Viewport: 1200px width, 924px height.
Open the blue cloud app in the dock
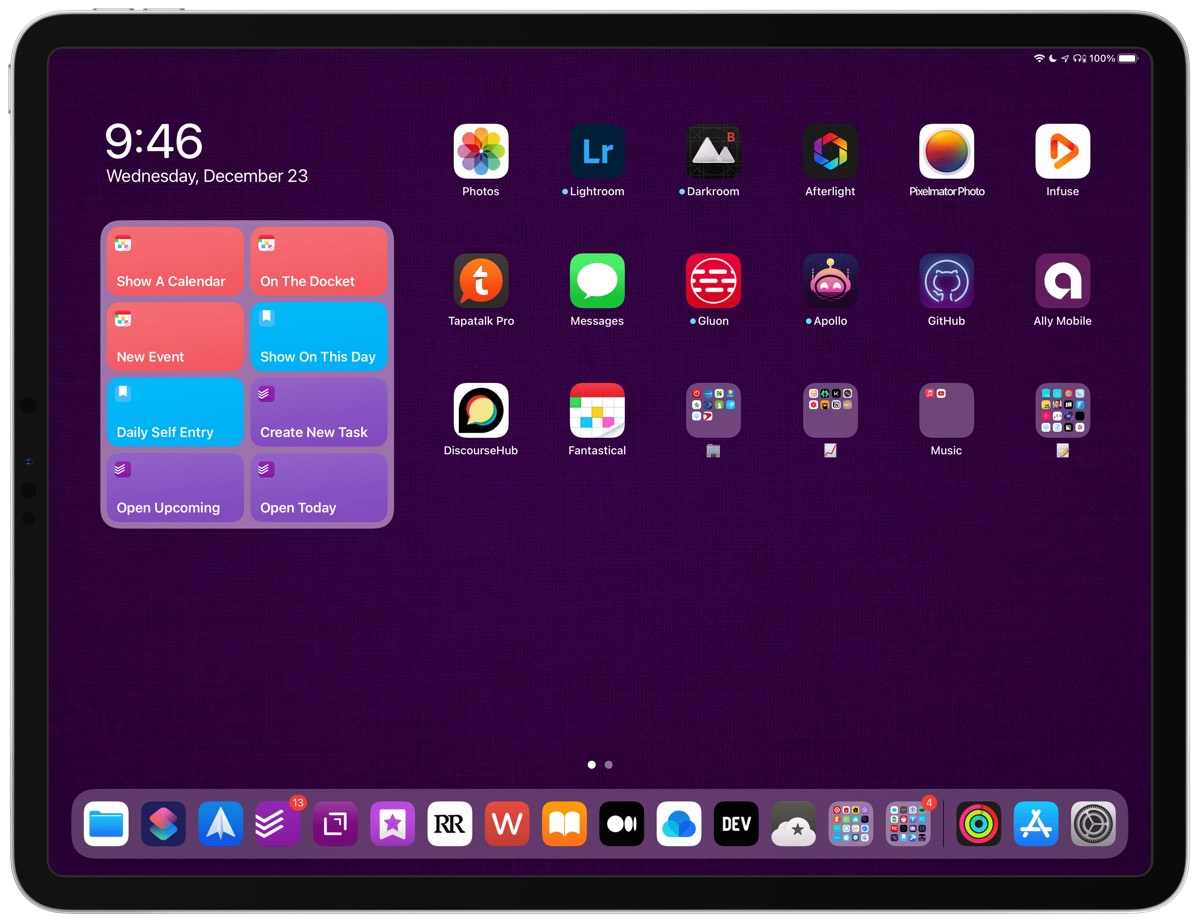(x=679, y=824)
